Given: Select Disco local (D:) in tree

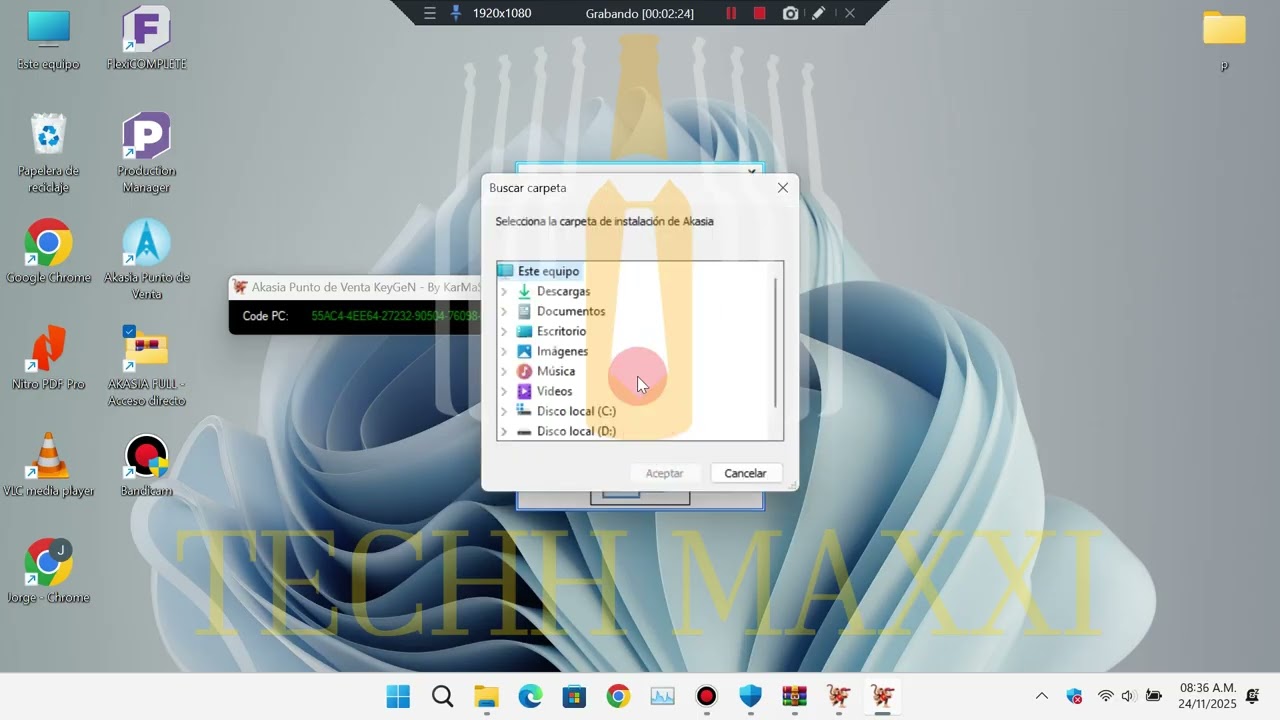Looking at the screenshot, I should (x=575, y=431).
